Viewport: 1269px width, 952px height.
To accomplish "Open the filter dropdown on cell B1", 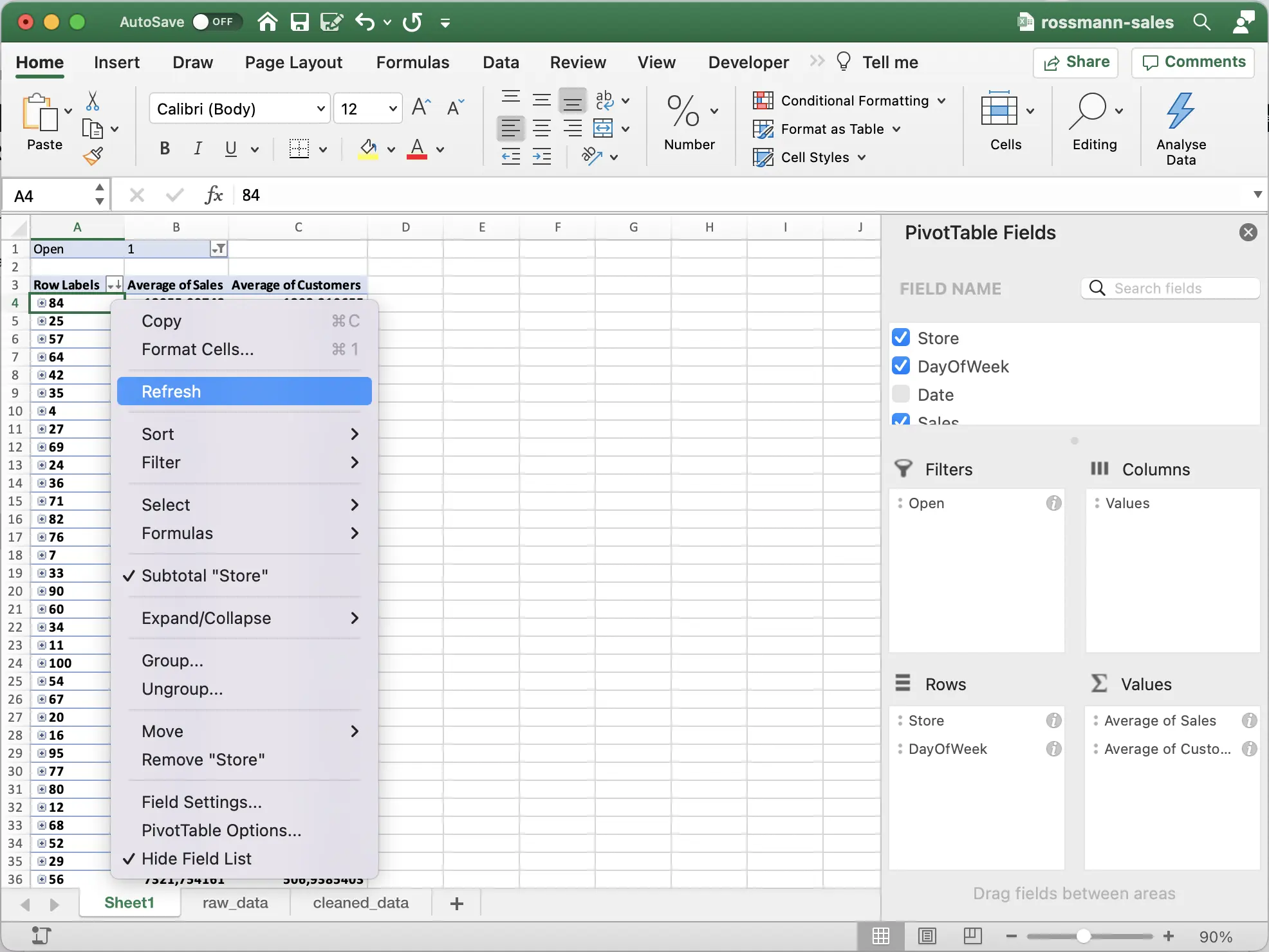I will 218,249.
